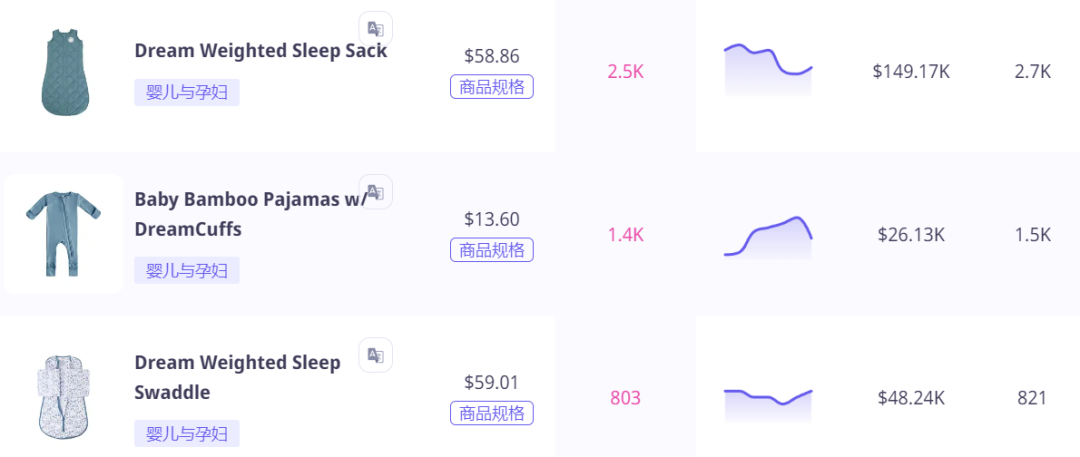The width and height of the screenshot is (1080, 457).
Task: Click 商品规格 button under $59.01 price
Action: coord(492,413)
